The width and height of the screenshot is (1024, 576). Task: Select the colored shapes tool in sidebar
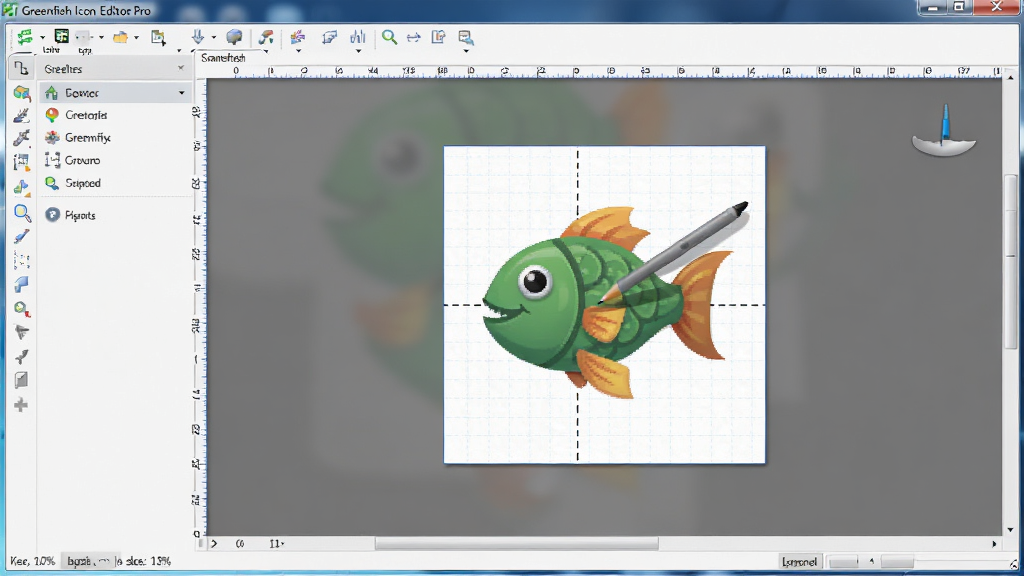(22, 188)
